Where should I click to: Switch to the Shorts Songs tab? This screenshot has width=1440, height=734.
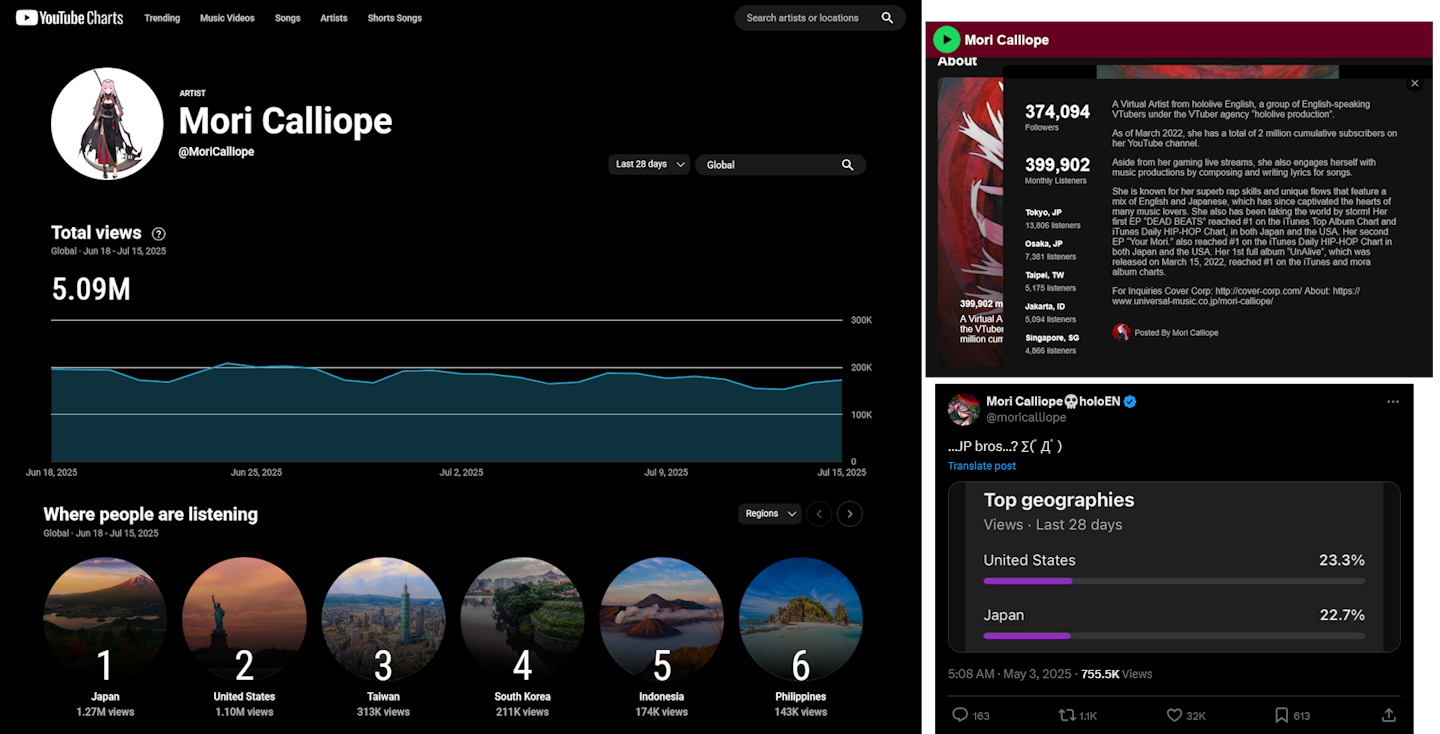coord(394,18)
